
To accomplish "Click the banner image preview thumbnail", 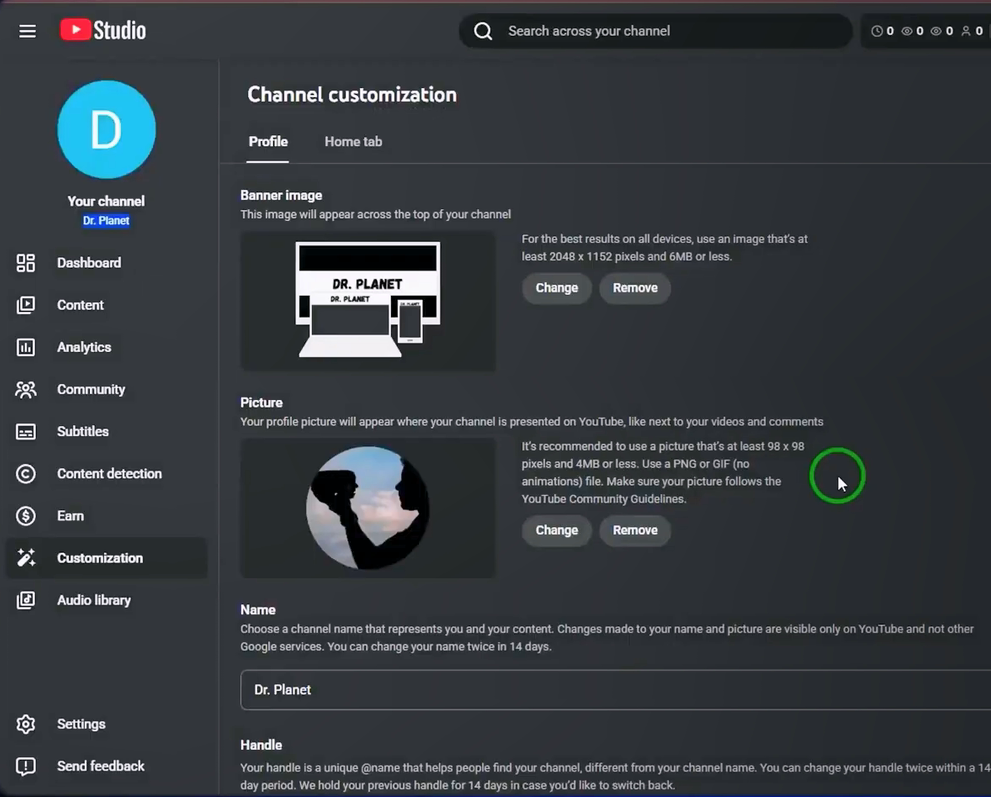I will point(368,301).
